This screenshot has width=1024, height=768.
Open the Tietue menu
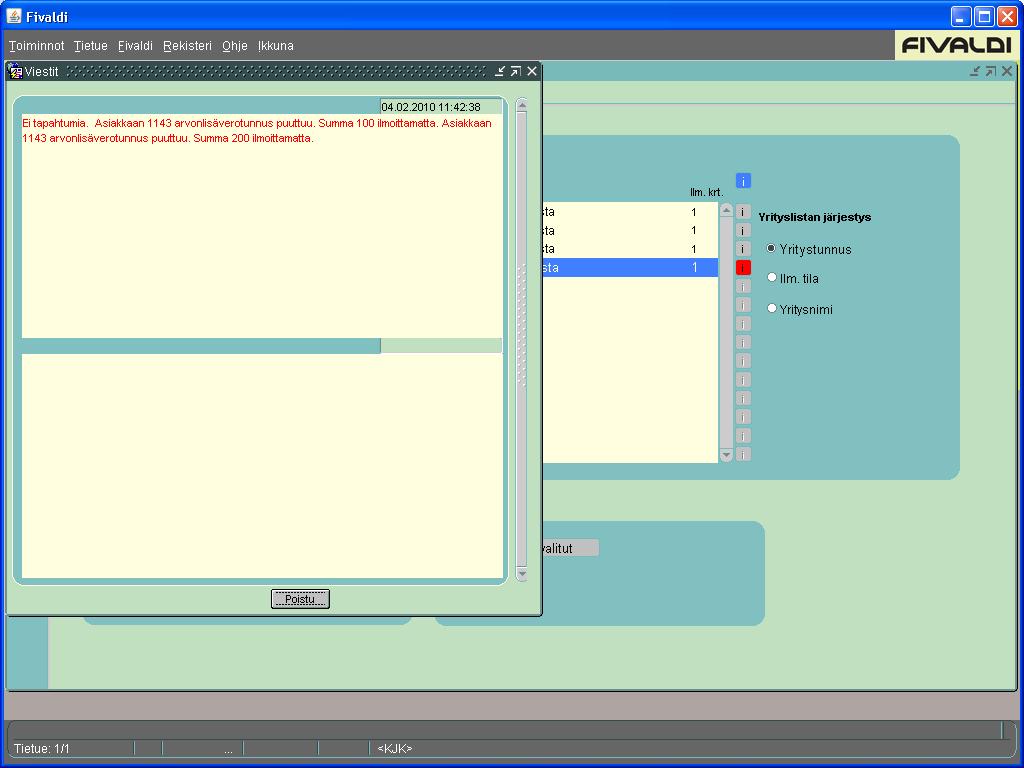pyautogui.click(x=90, y=46)
